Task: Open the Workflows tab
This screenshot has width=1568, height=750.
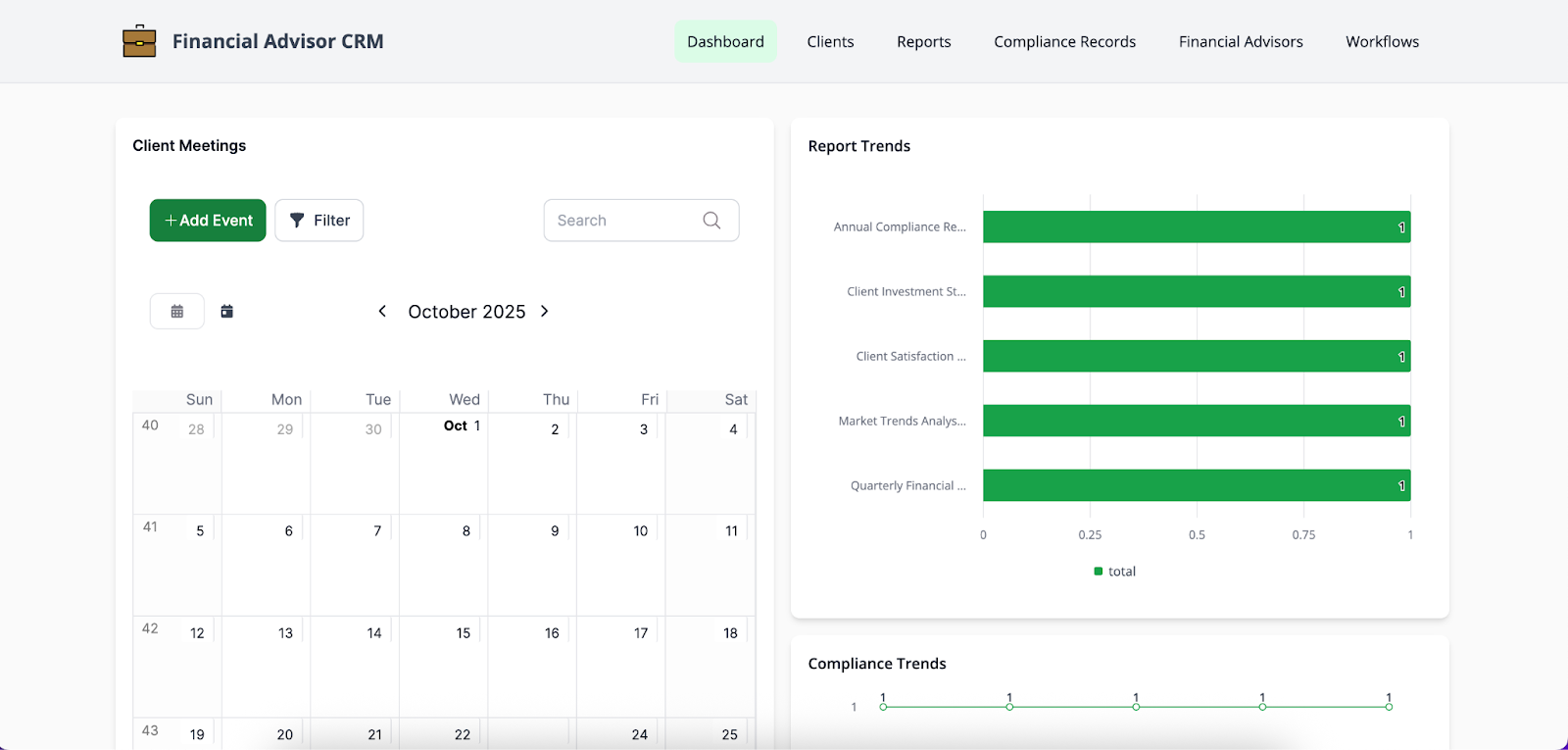Action: coord(1382,41)
